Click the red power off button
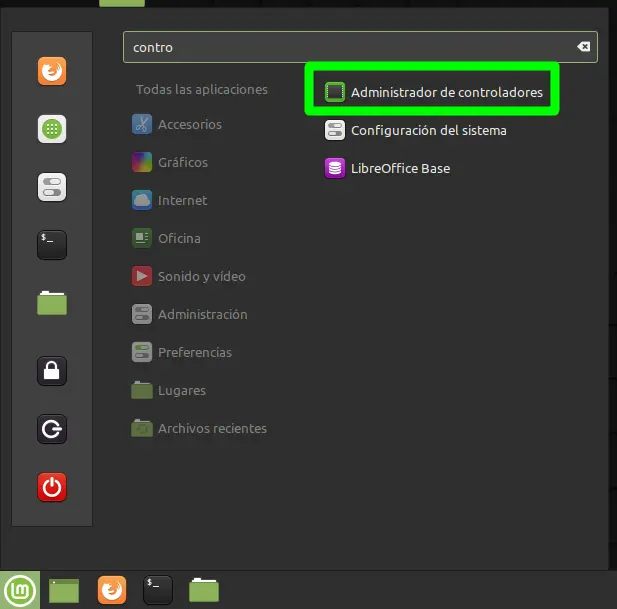The height and width of the screenshot is (609, 617). click(x=52, y=487)
